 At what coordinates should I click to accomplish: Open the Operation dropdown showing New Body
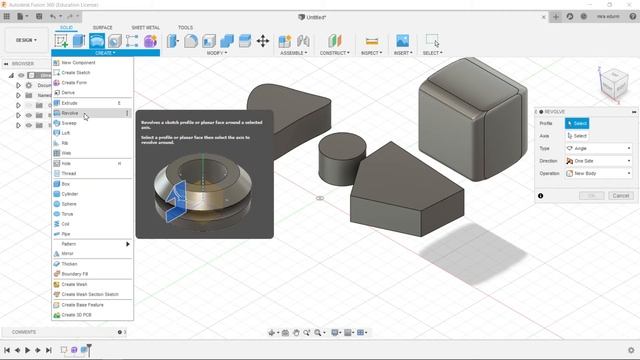click(599, 173)
